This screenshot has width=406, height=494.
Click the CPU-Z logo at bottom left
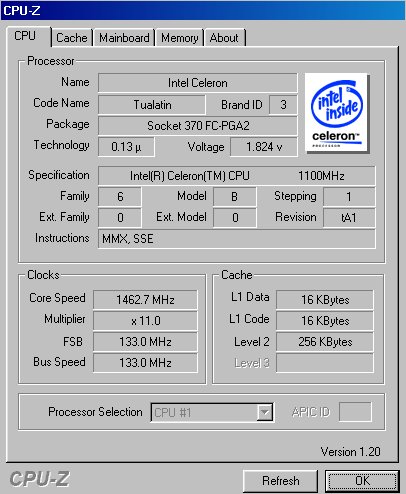pos(39,479)
